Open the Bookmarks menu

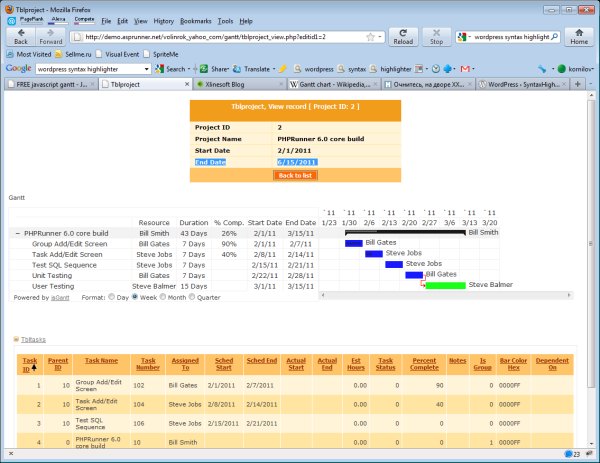coord(196,21)
